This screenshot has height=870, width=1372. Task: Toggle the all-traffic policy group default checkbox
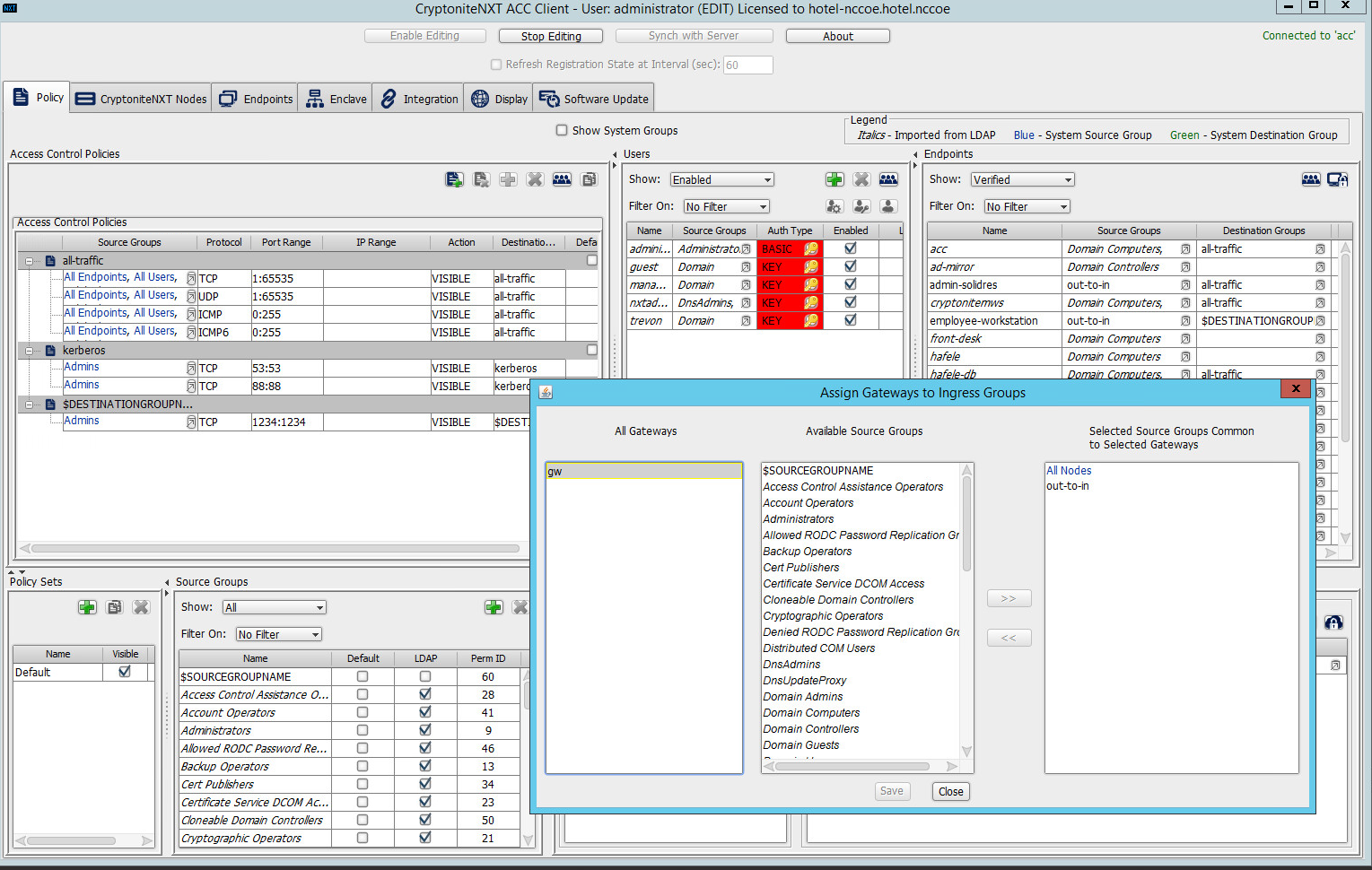(592, 260)
